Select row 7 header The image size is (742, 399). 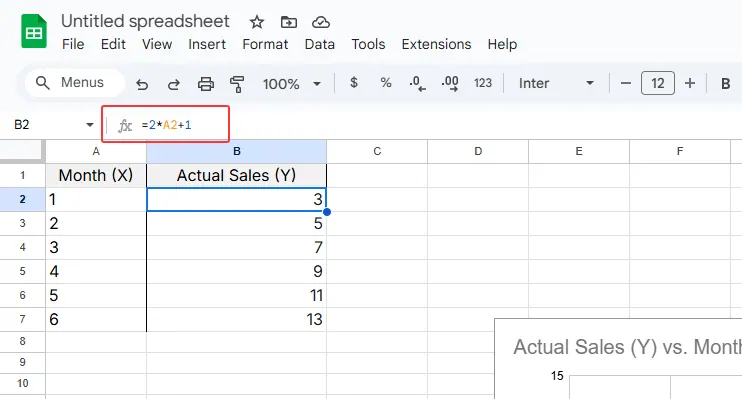click(x=22, y=319)
